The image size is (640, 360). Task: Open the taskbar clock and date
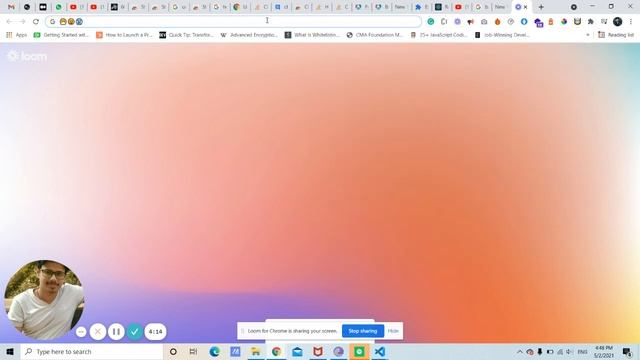[x=604, y=352]
